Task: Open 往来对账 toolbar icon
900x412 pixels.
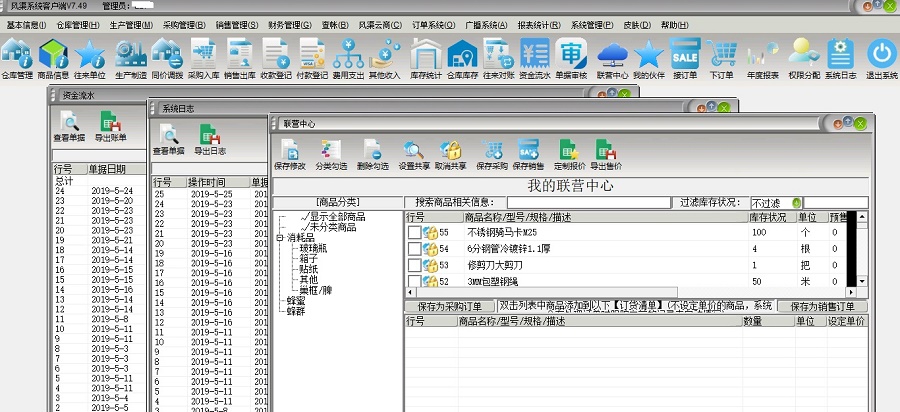Action: click(498, 59)
